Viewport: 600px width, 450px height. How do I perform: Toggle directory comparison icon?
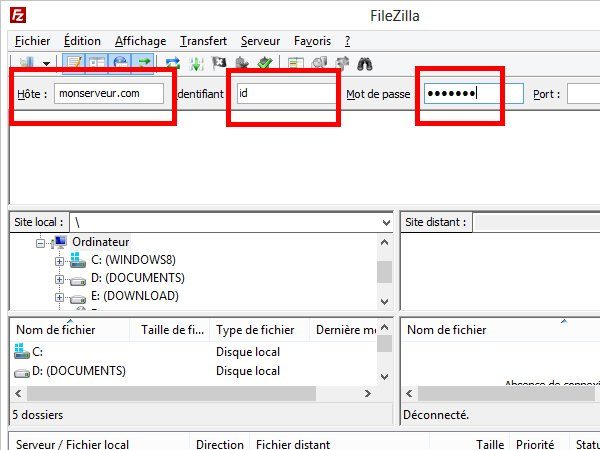pos(319,63)
